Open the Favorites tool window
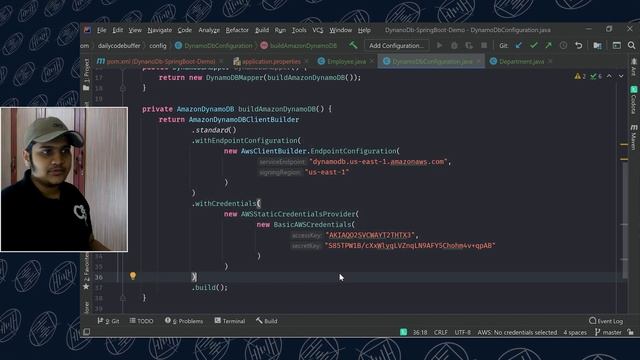Screen dimensions: 640x360 [86, 270]
